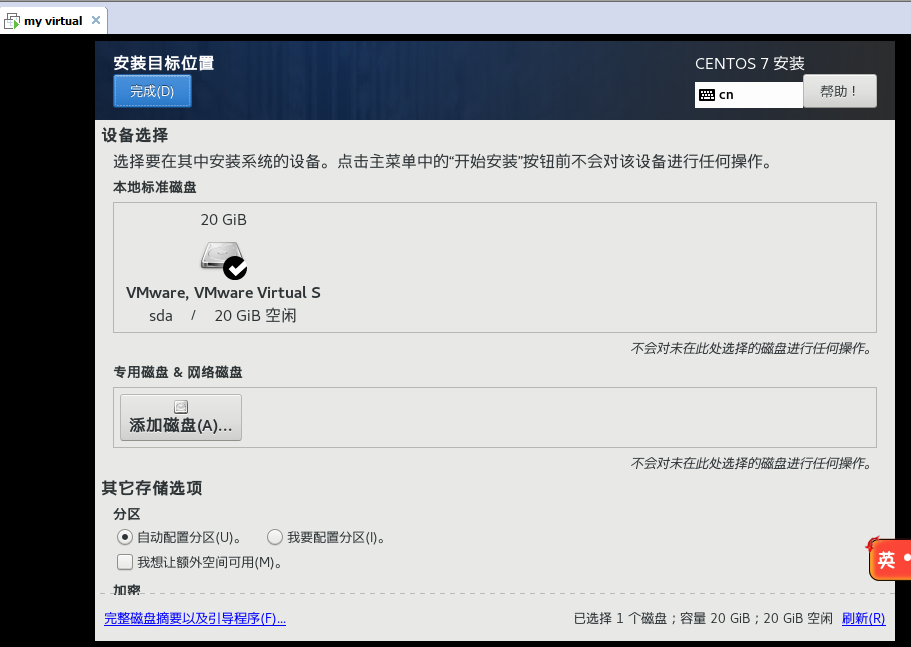Click the 20 GiB disk size label
Viewport: 911px width, 647px height.
224,220
